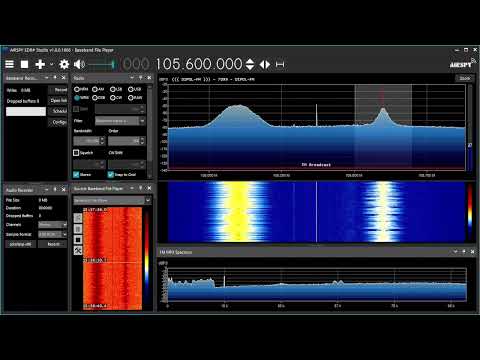
Task: Toggle the Shift checkbox in the Radio panel
Action: click(76, 109)
